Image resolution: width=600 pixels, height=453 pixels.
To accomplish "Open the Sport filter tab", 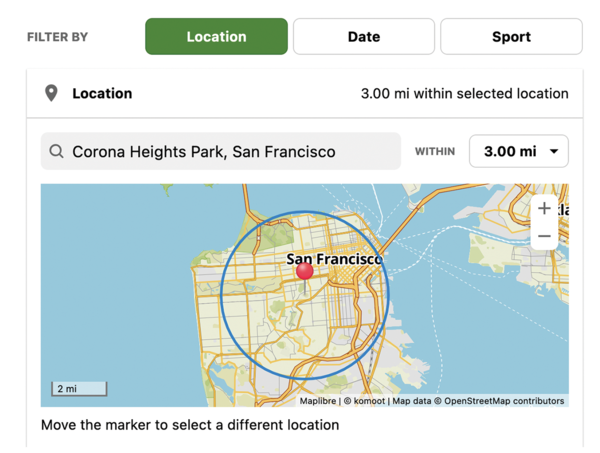I will click(x=511, y=37).
